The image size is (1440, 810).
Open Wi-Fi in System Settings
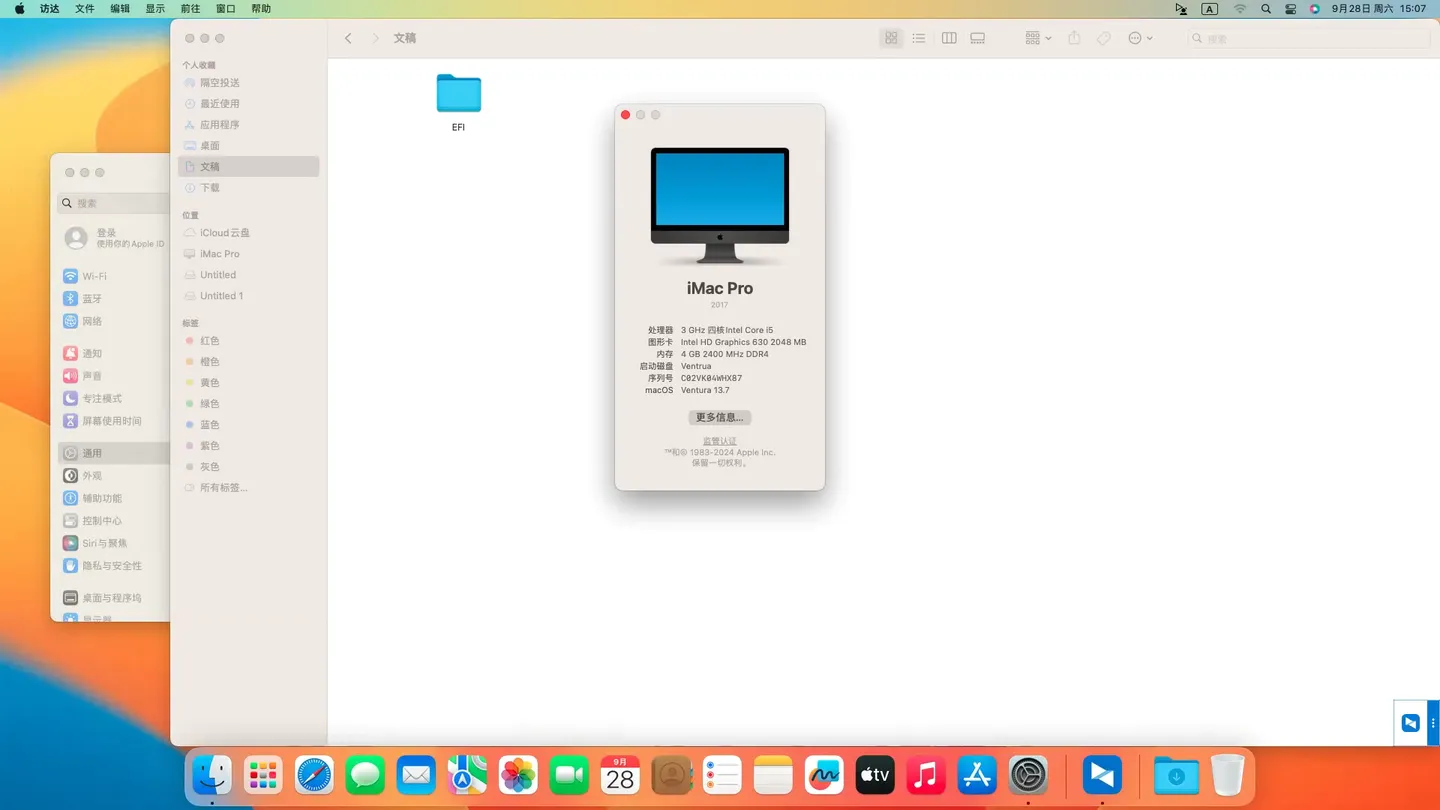coord(114,276)
